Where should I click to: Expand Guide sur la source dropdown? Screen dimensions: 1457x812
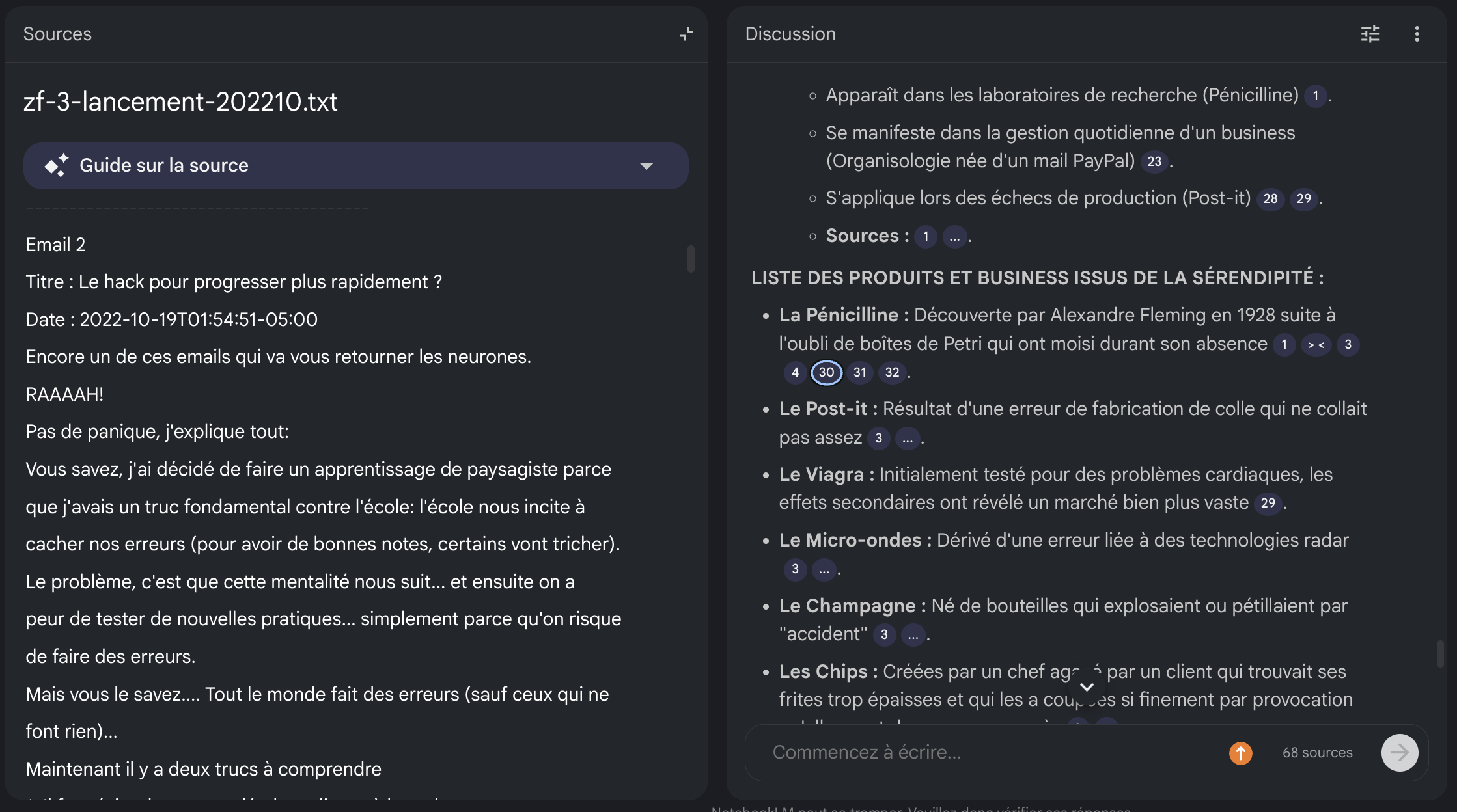(x=646, y=166)
